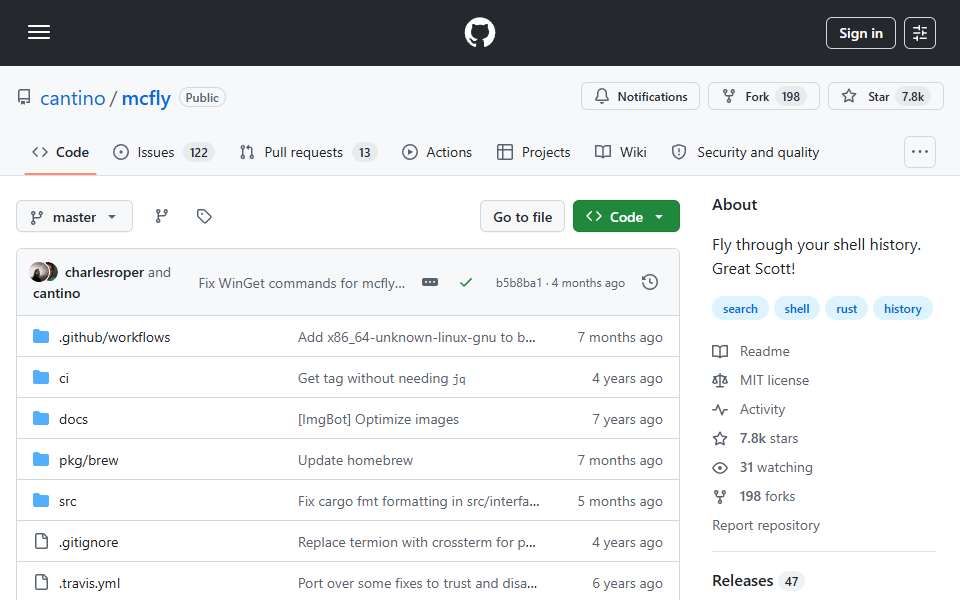Image resolution: width=960 pixels, height=600 pixels.
Task: Click the file icon beside .gitignore
Action: tap(41, 541)
